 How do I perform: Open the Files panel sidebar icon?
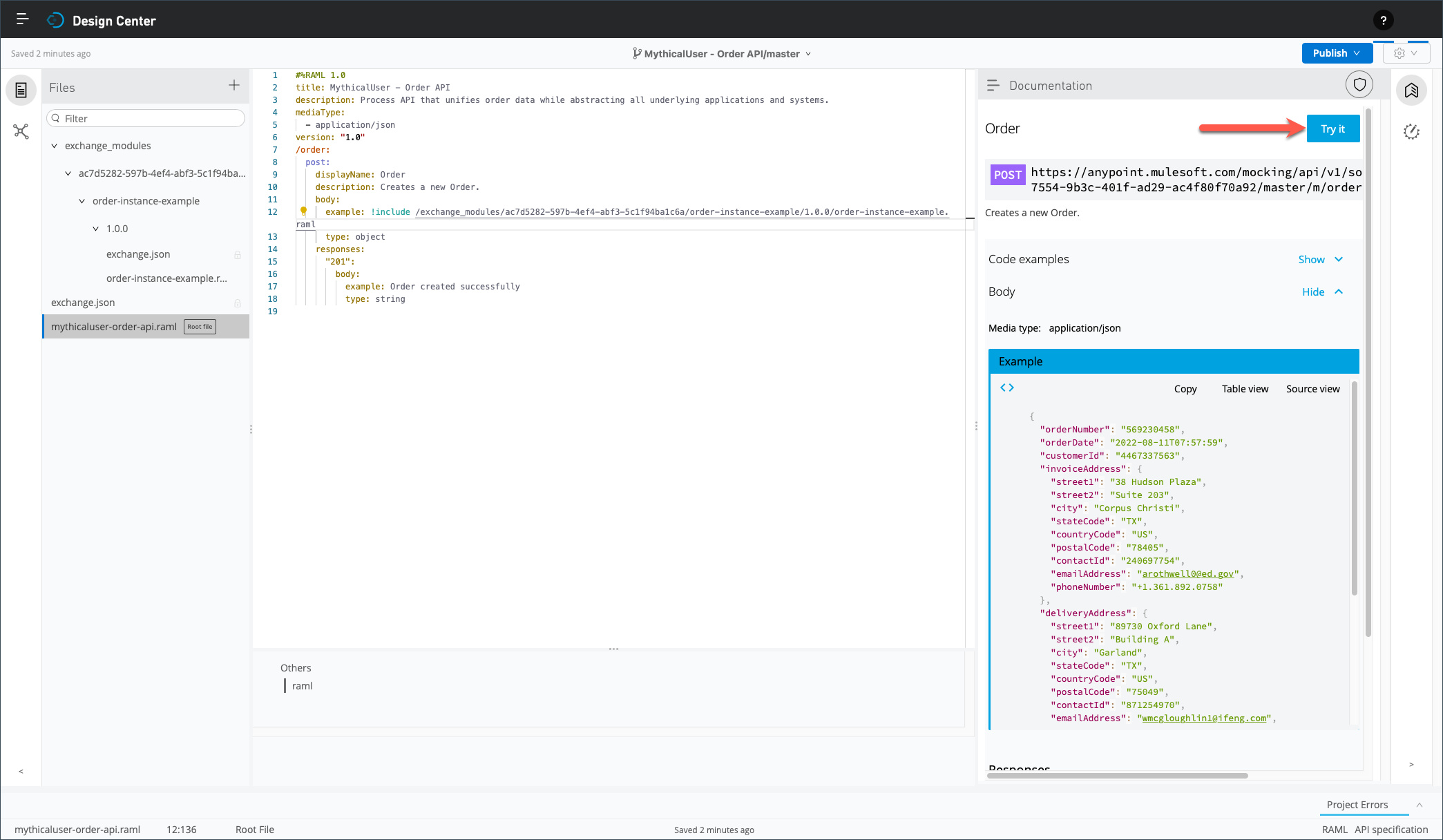tap(21, 90)
